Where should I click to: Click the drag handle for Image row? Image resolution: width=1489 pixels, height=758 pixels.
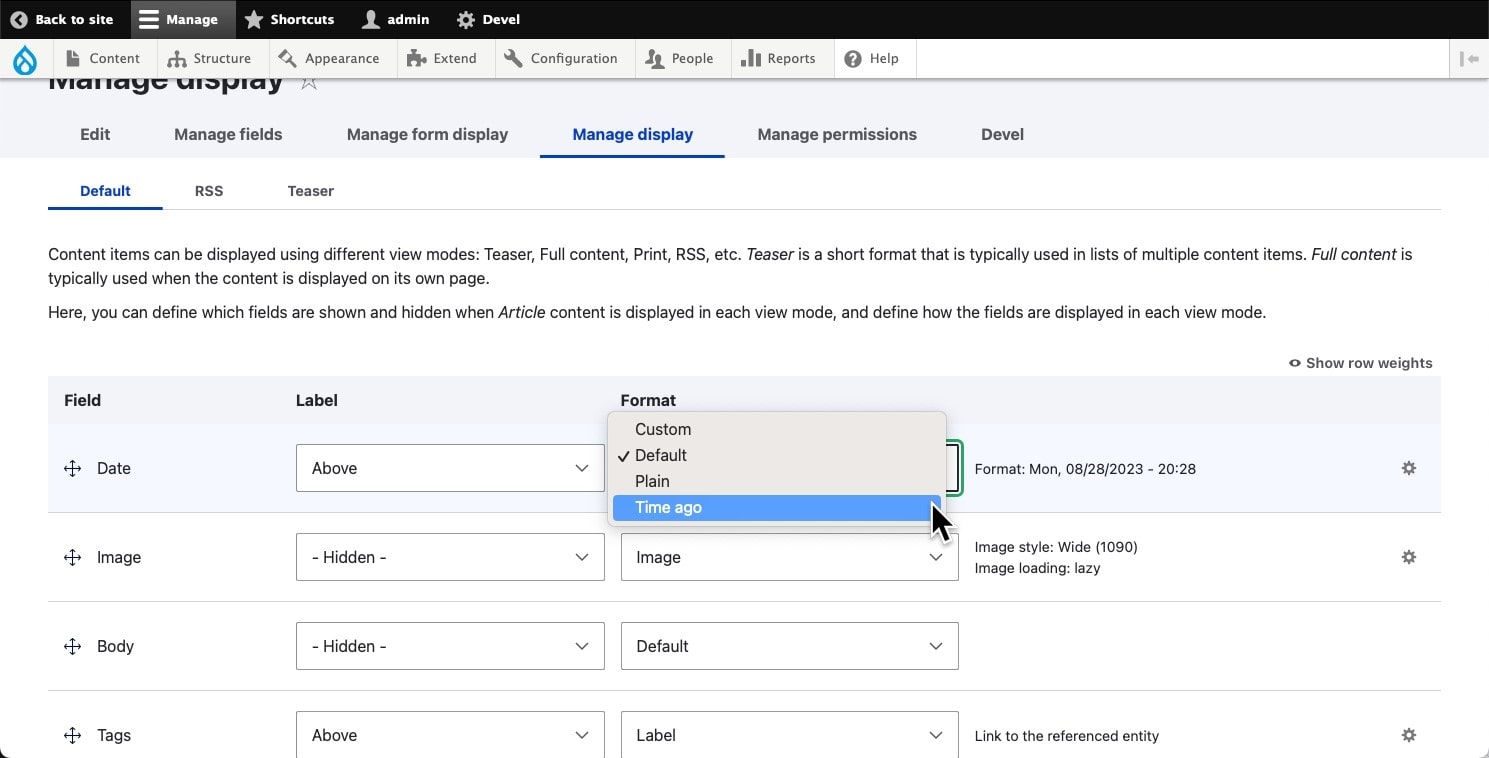pos(72,557)
